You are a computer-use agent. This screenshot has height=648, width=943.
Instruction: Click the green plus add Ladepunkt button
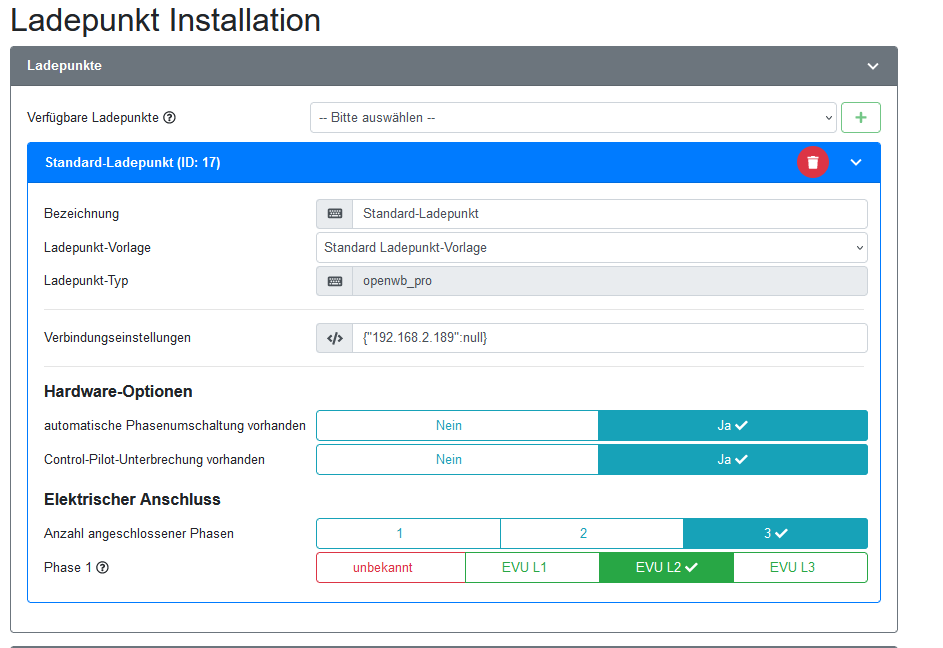pos(860,117)
